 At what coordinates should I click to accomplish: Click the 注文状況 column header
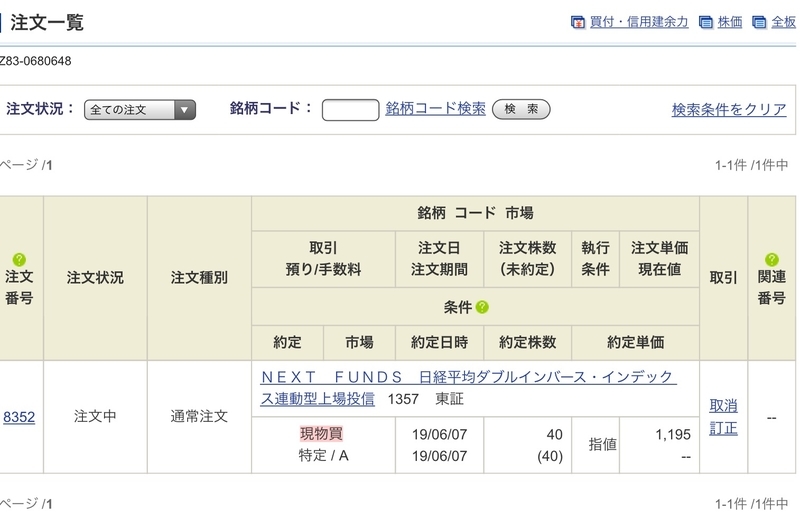tap(95, 278)
